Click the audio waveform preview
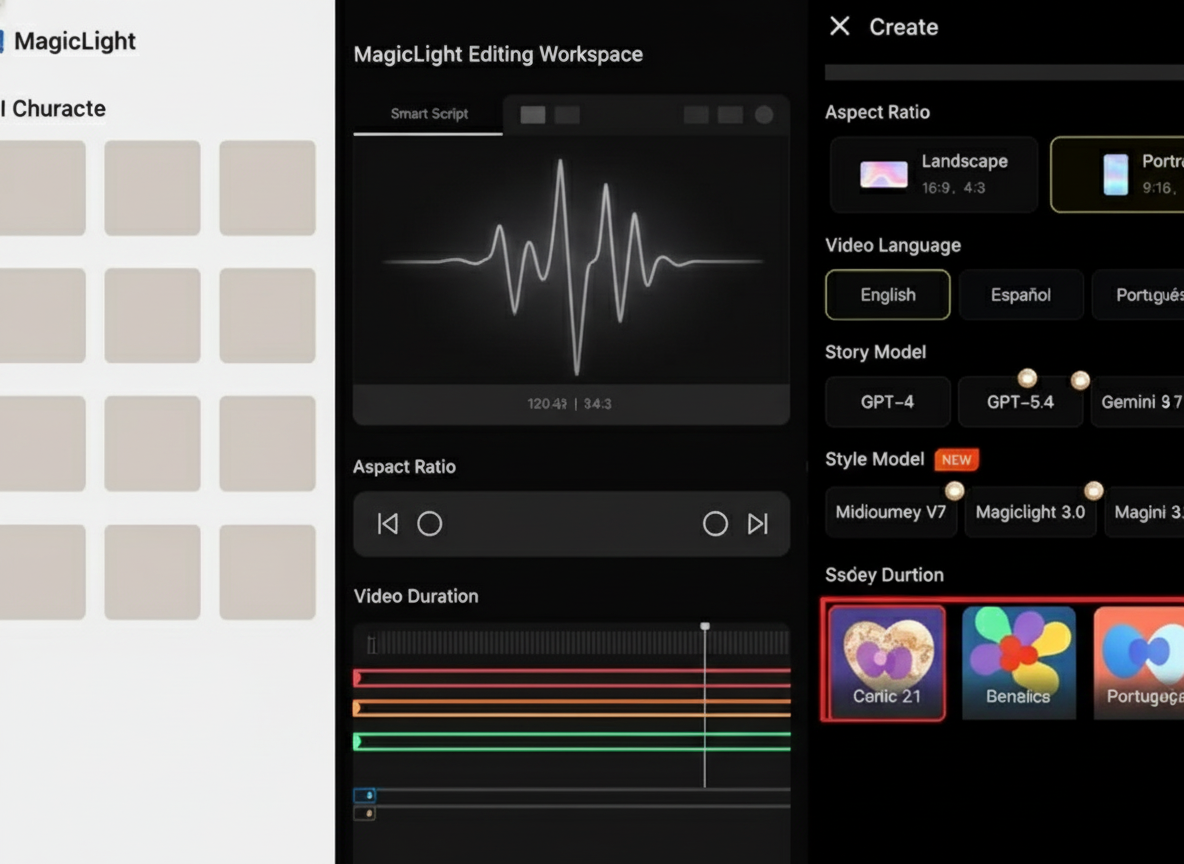 [572, 261]
